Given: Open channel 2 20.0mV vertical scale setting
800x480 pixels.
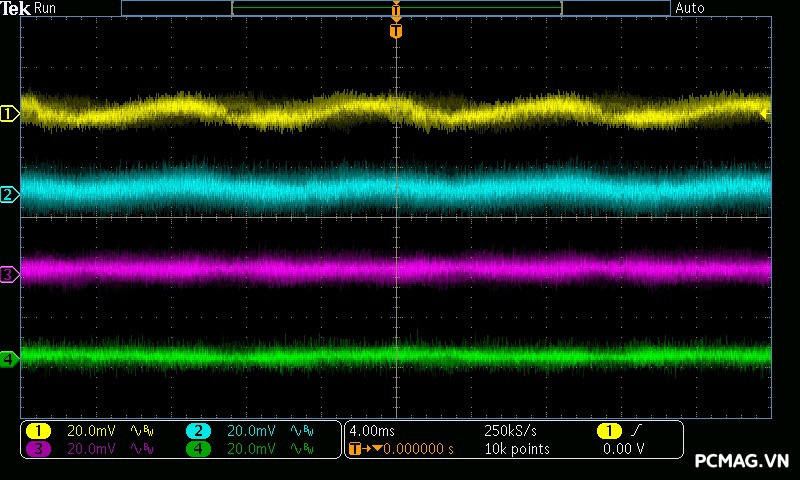Looking at the screenshot, I should click(x=250, y=431).
